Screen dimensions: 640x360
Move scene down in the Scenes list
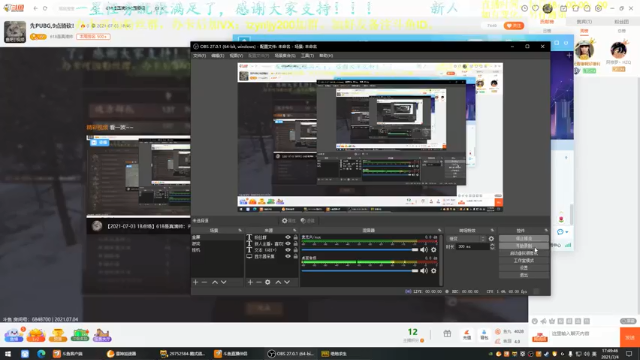224,282
